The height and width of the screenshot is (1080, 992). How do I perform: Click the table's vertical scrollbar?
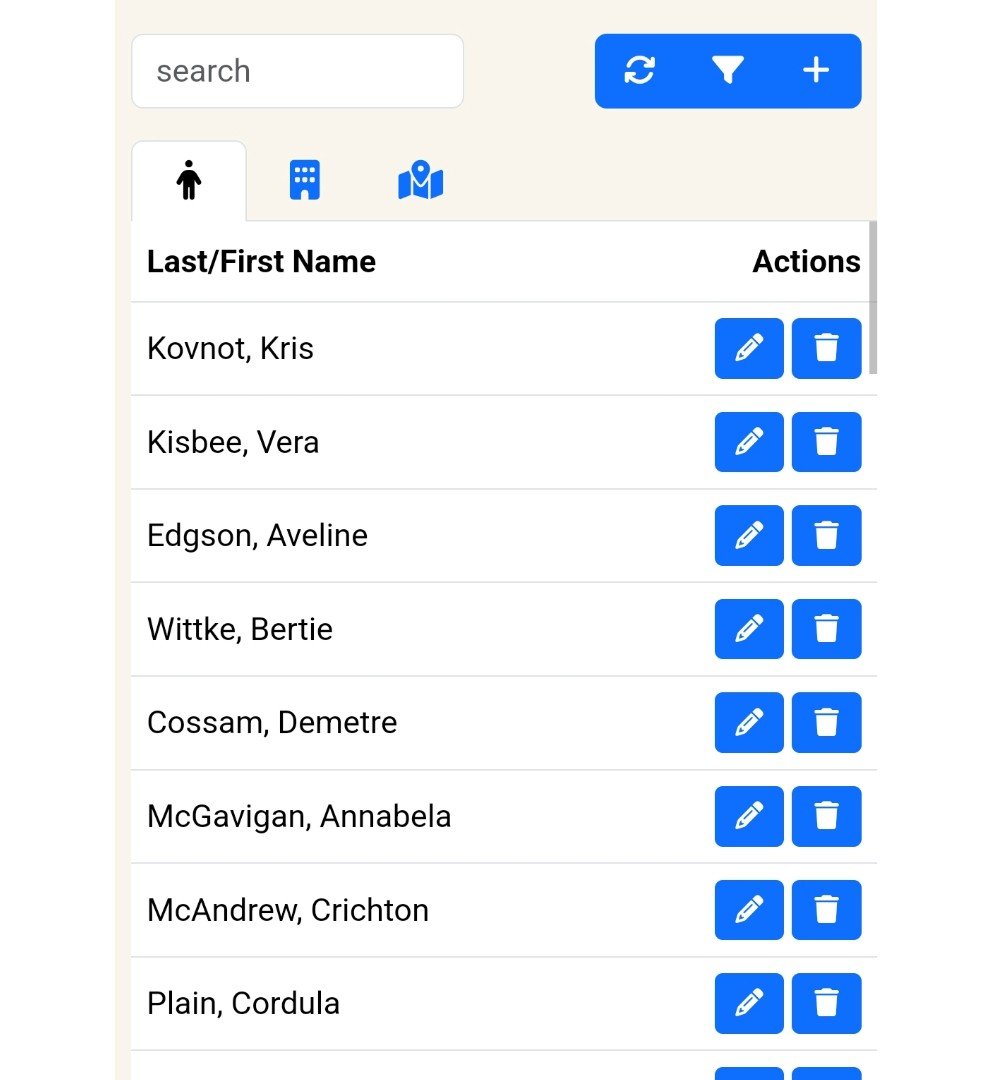tap(873, 298)
